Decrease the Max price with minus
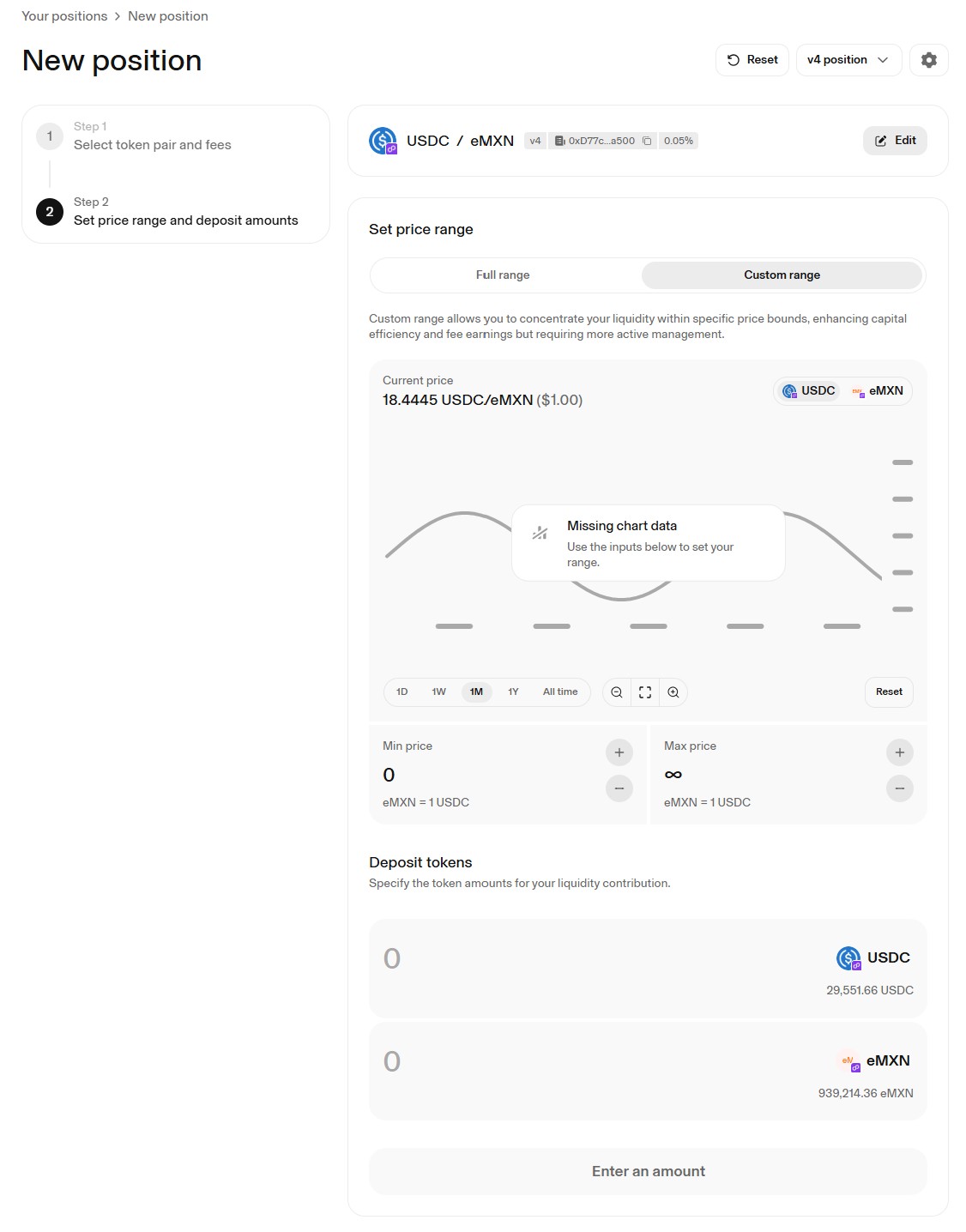 coord(899,788)
